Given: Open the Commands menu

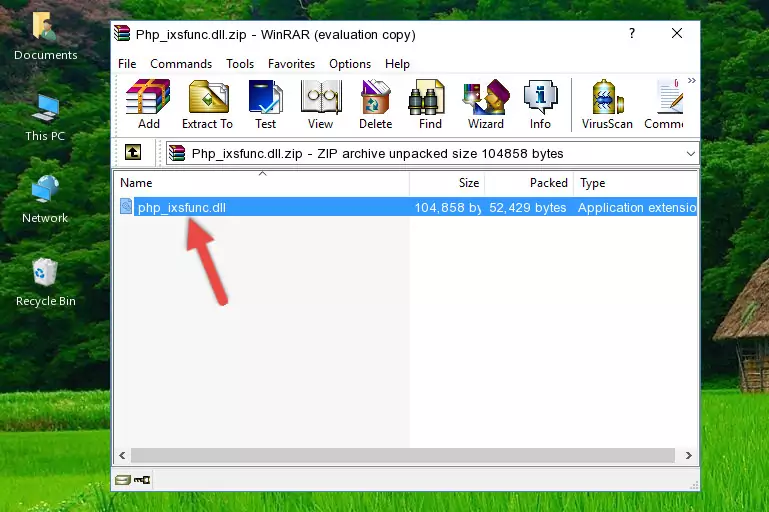Looking at the screenshot, I should [x=181, y=64].
